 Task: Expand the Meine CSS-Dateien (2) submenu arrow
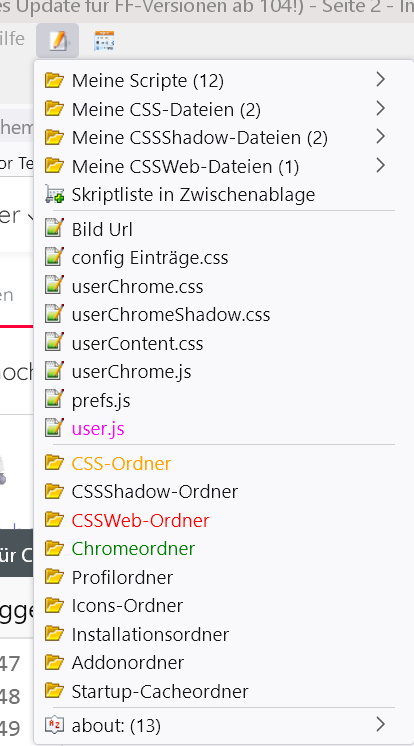click(380, 108)
